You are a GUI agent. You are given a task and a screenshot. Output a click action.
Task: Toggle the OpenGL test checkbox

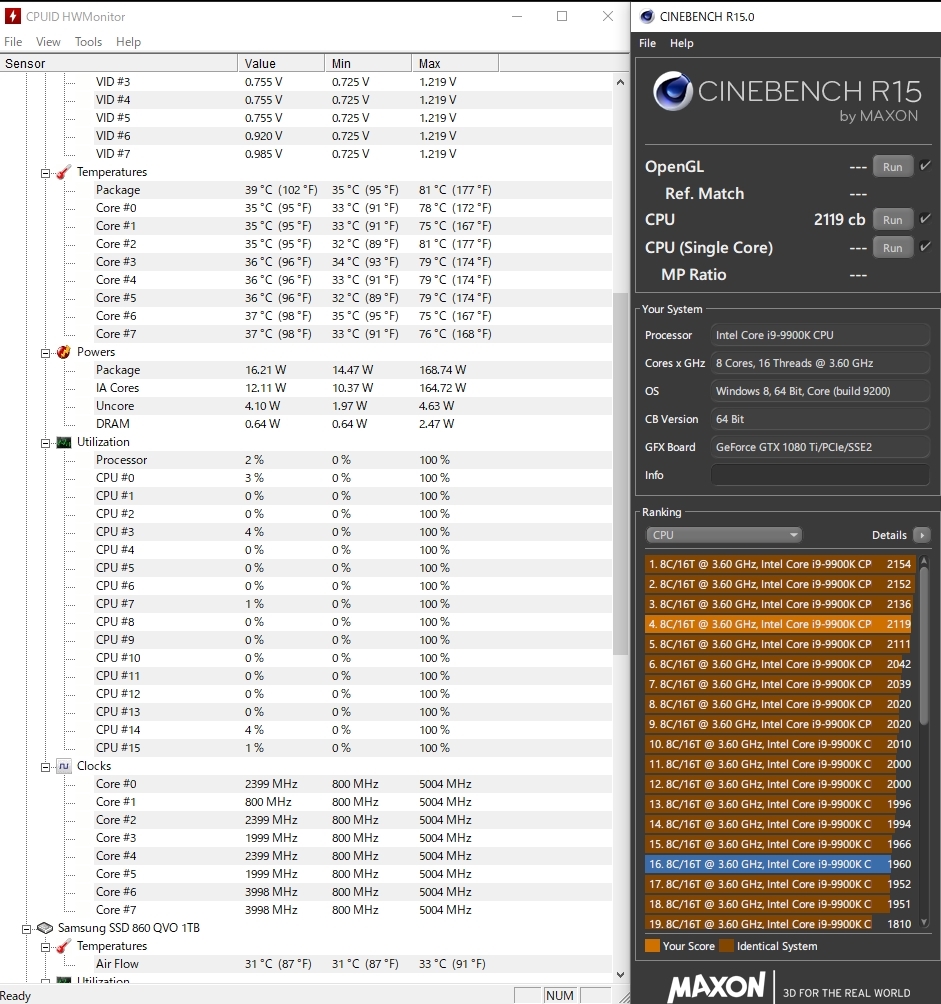(x=925, y=166)
